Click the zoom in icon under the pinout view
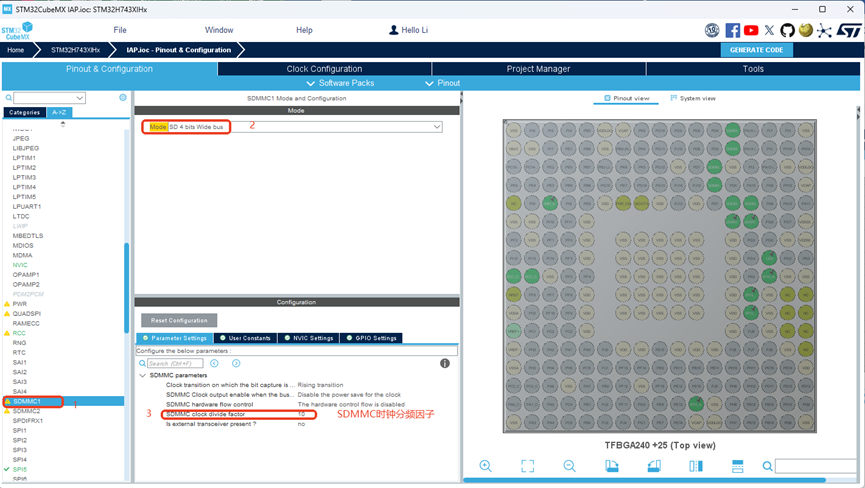Viewport: 865px width, 488px height. tap(485, 466)
